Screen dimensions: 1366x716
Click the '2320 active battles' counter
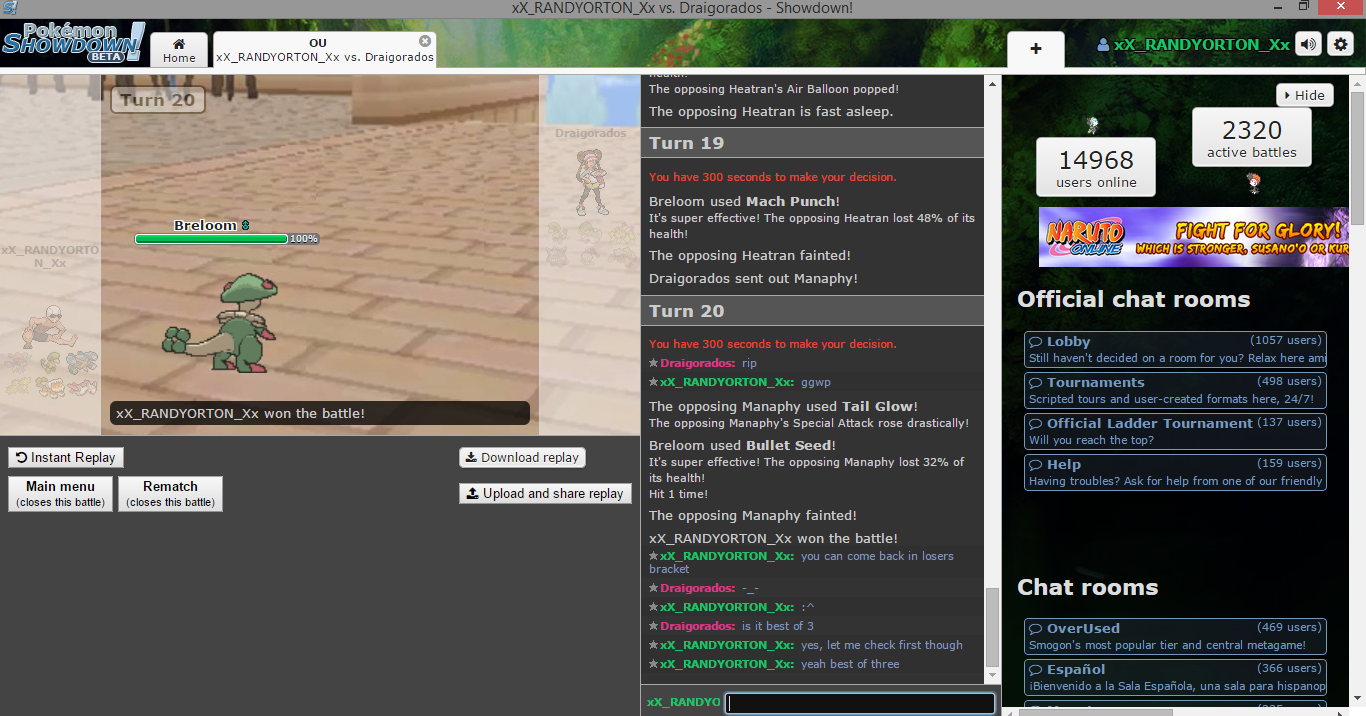(x=1251, y=138)
